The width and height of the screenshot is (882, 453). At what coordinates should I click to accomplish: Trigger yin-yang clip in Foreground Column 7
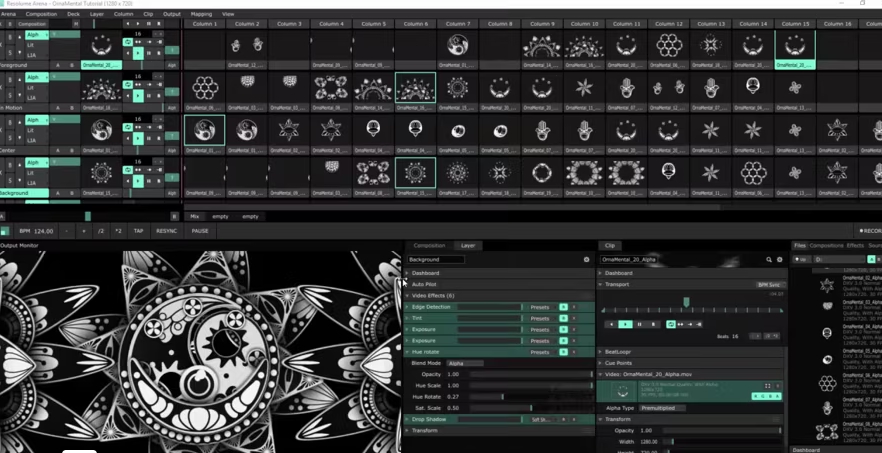coord(458,44)
